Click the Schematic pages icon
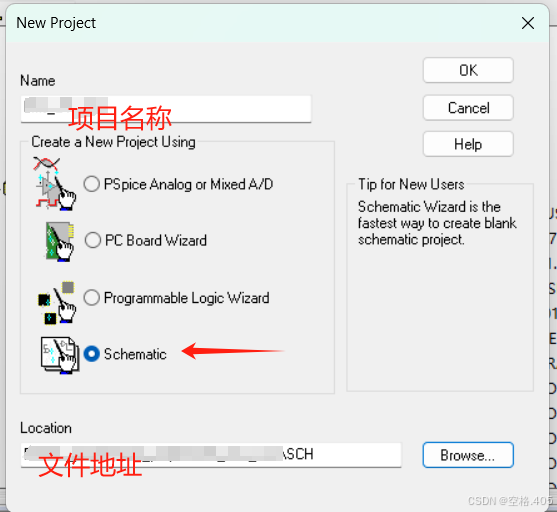This screenshot has width=557, height=512. click(60, 355)
